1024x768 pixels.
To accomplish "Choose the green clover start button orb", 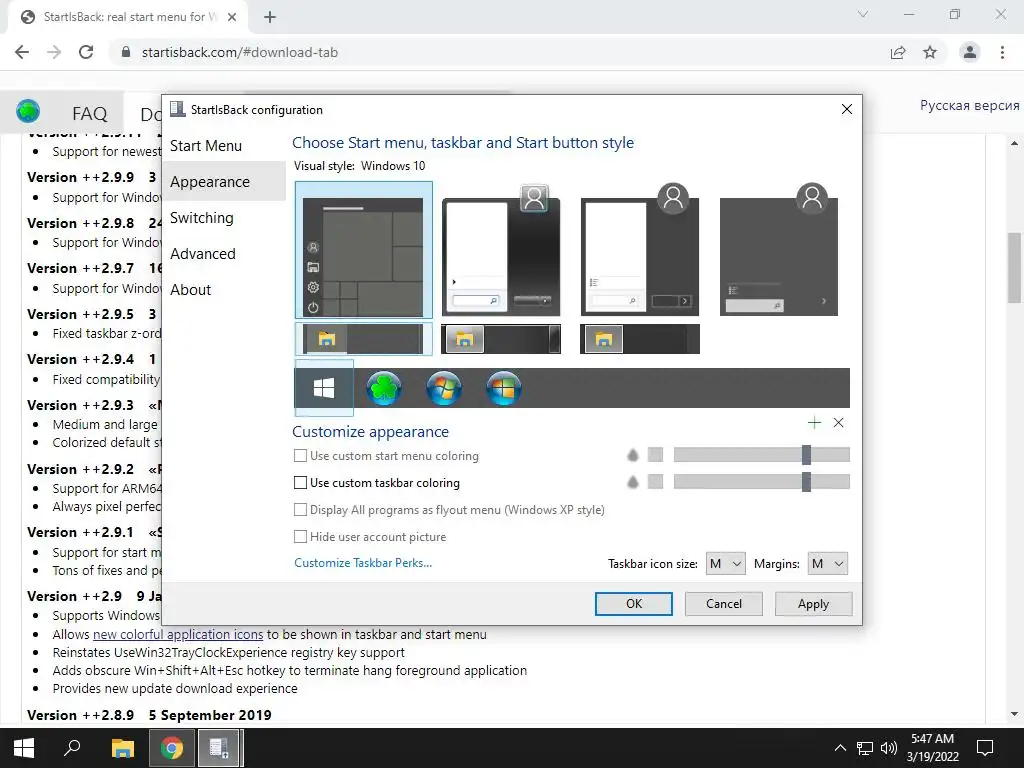I will click(384, 388).
